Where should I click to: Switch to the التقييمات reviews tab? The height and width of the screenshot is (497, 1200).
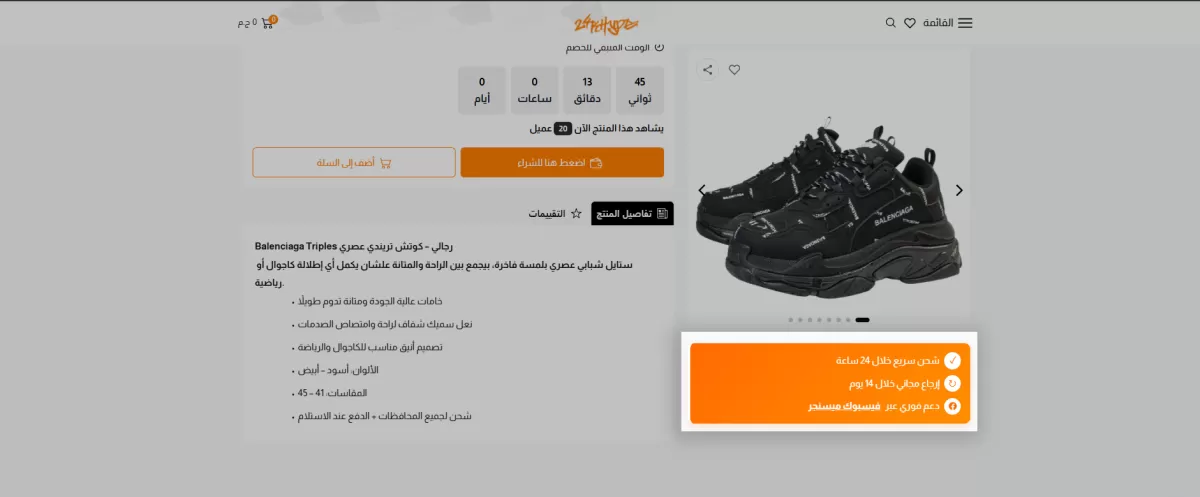555,214
